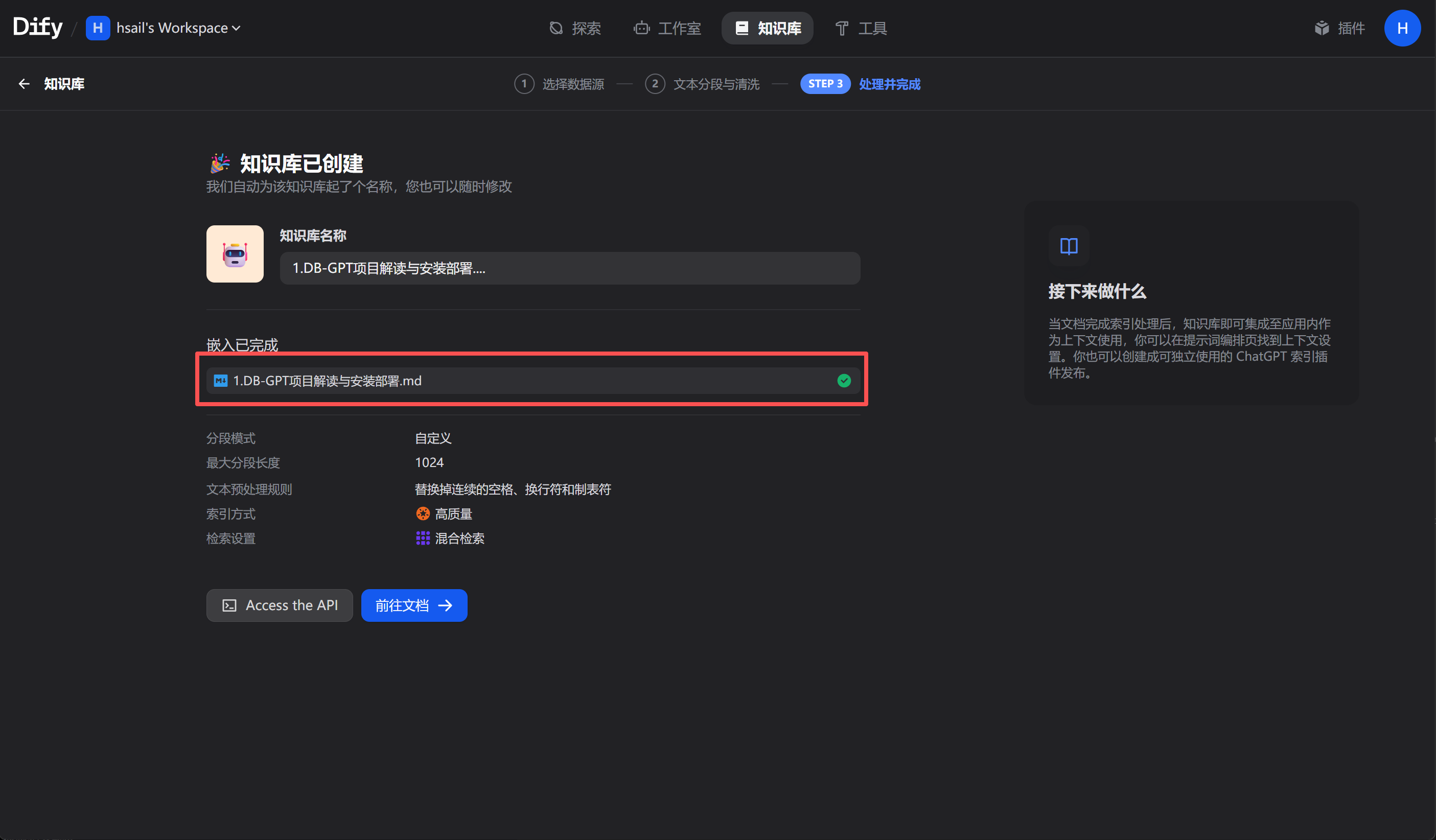Open the 工具 tab
This screenshot has height=840, width=1436.
tap(861, 28)
